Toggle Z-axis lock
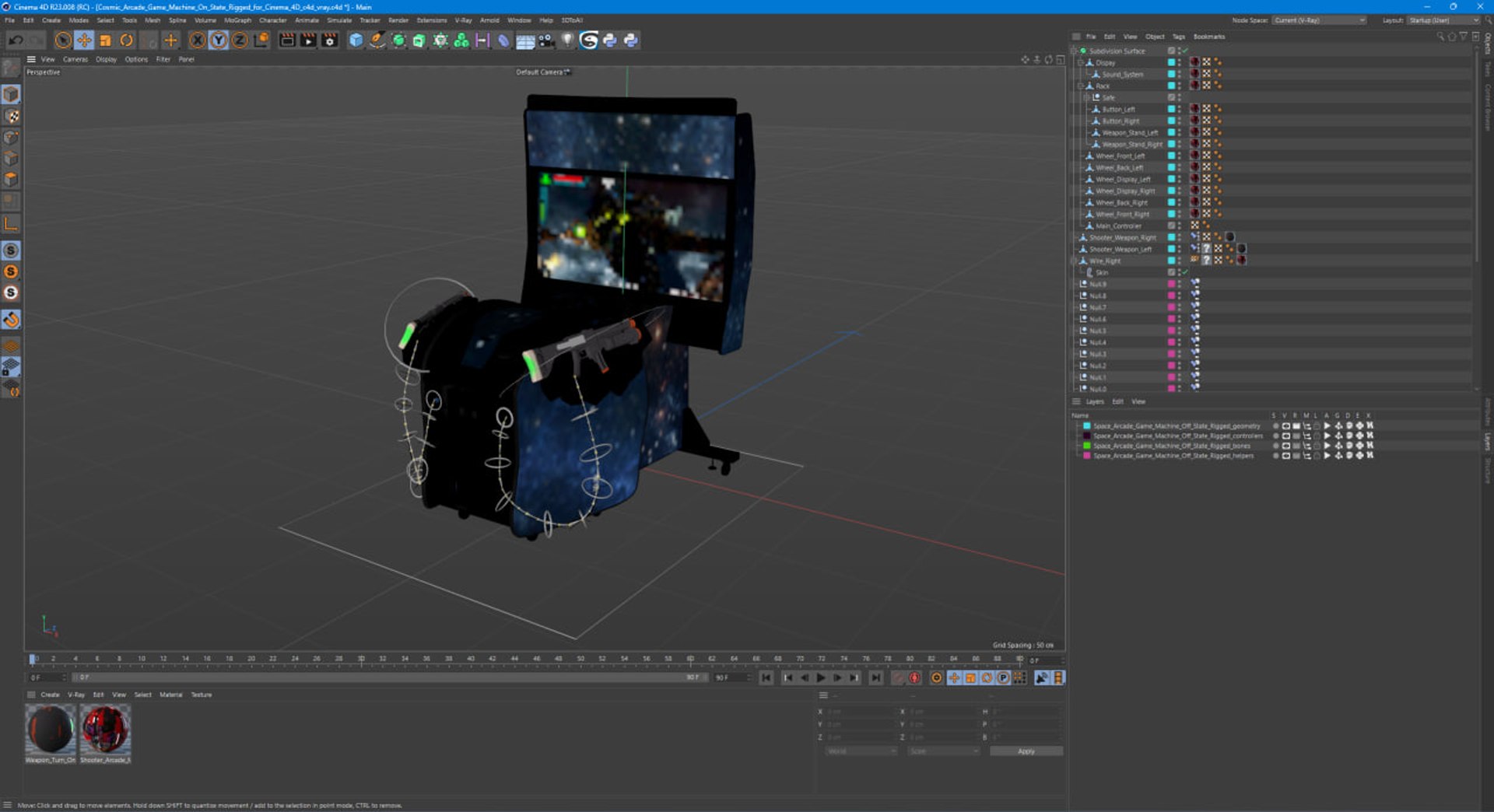 (x=240, y=40)
